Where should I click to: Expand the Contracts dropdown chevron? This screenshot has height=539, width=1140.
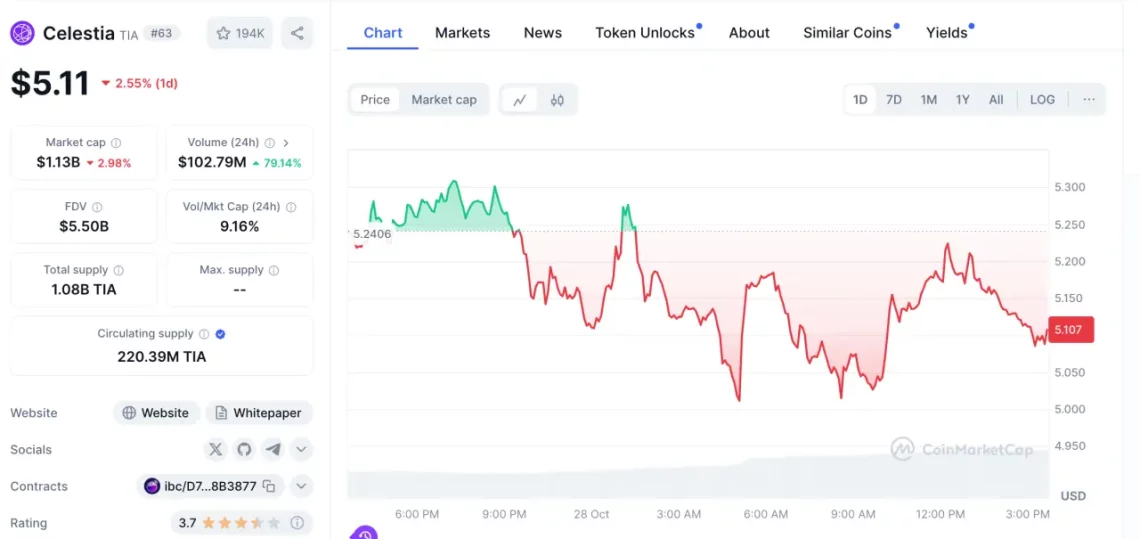301,486
